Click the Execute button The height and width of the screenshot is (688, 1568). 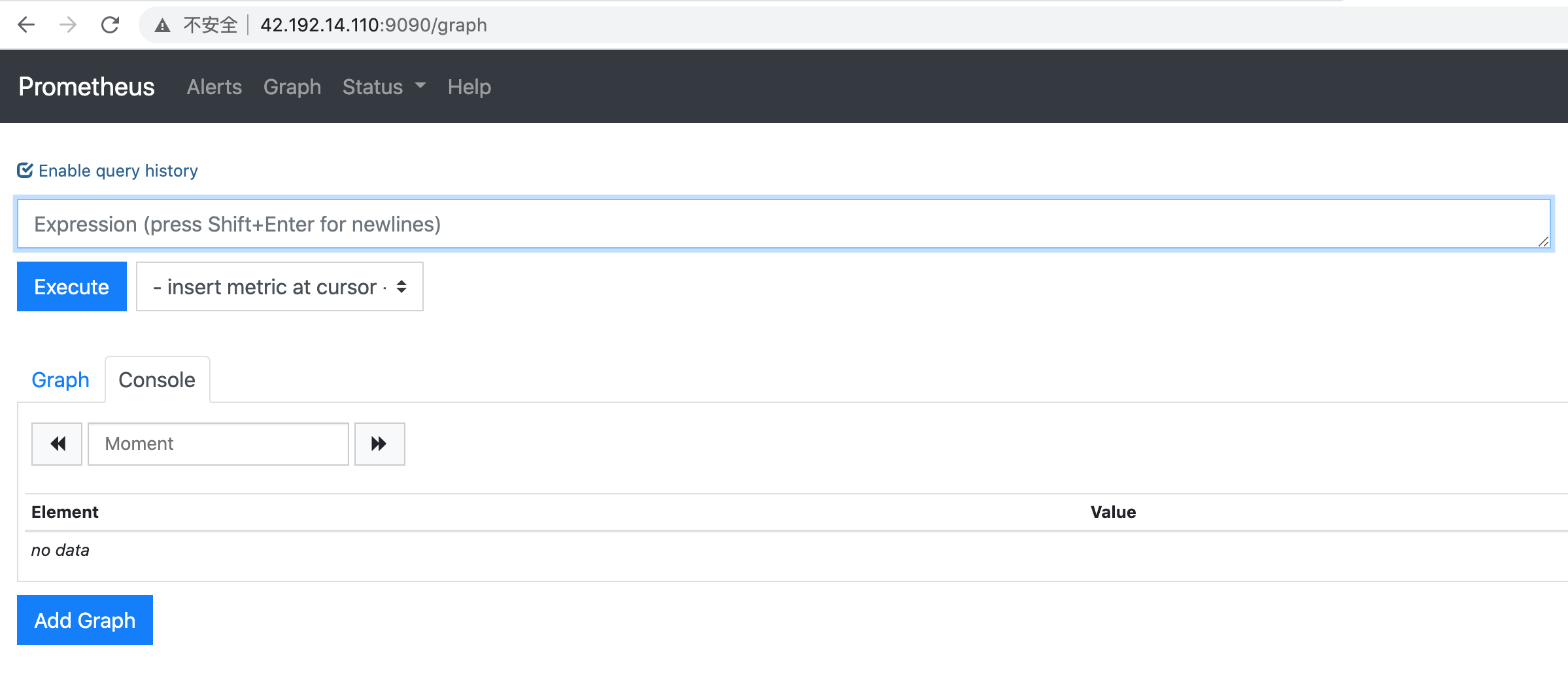[72, 286]
